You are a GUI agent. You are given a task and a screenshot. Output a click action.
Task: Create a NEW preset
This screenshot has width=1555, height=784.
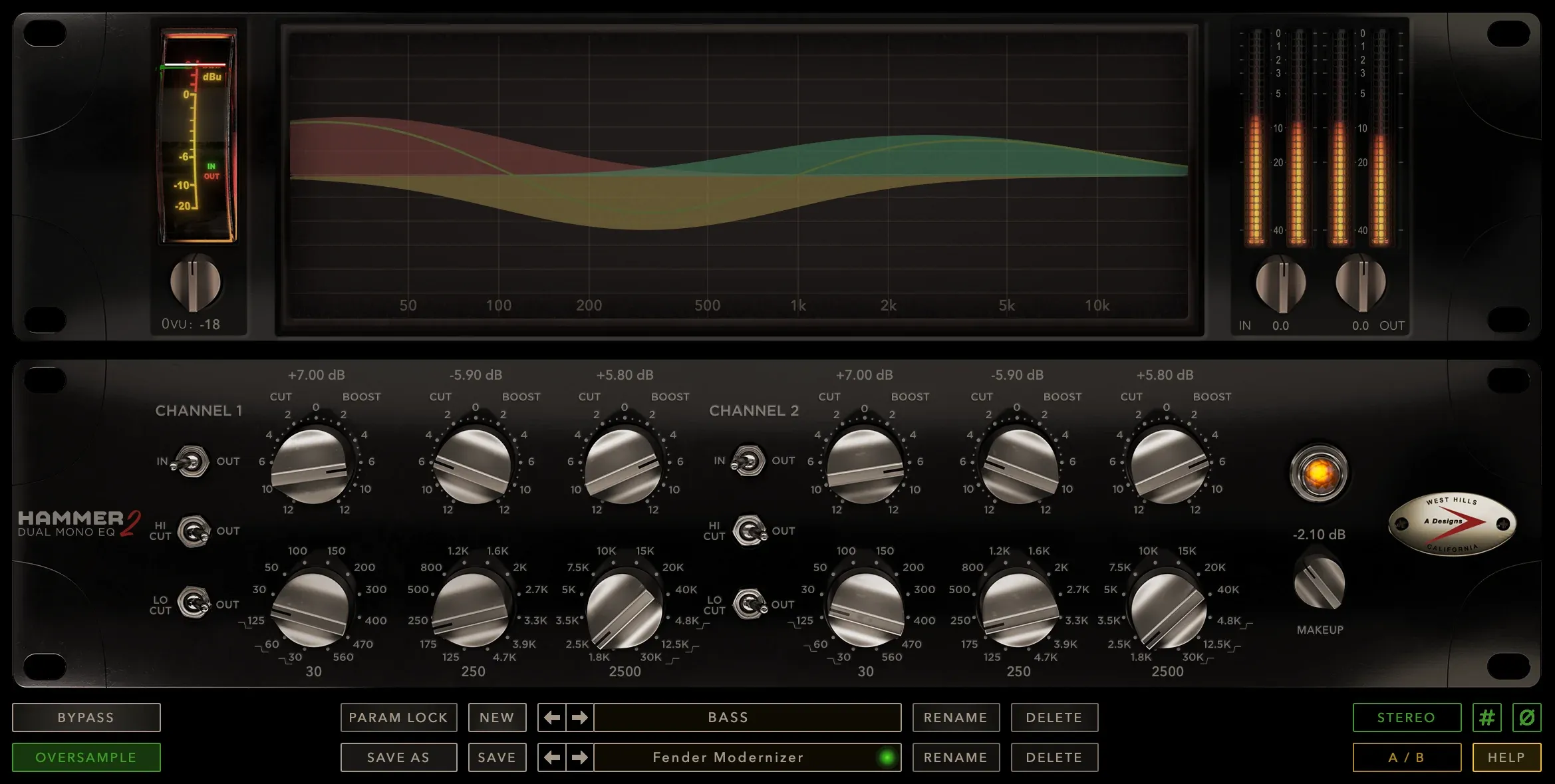pyautogui.click(x=497, y=718)
